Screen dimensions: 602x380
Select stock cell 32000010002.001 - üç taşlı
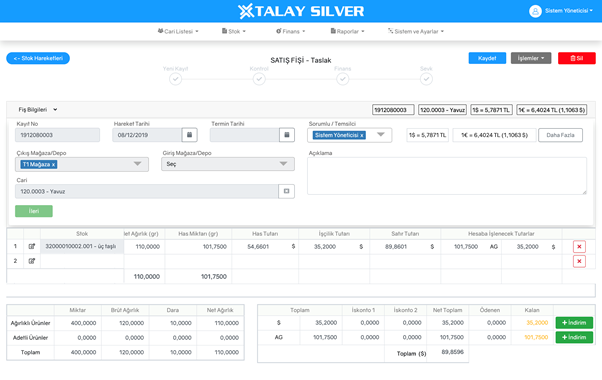click(82, 246)
